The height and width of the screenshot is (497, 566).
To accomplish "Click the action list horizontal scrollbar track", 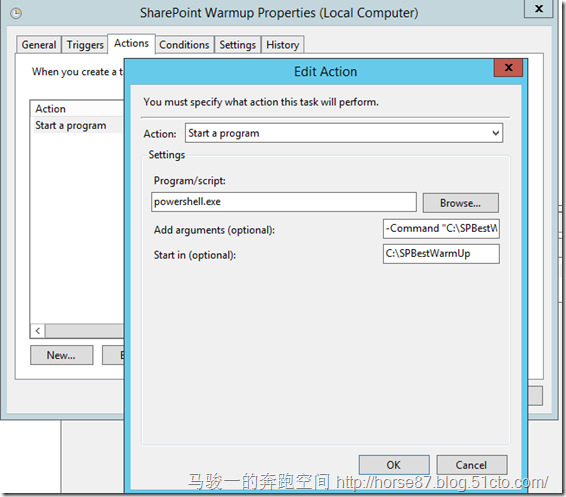I will point(84,331).
